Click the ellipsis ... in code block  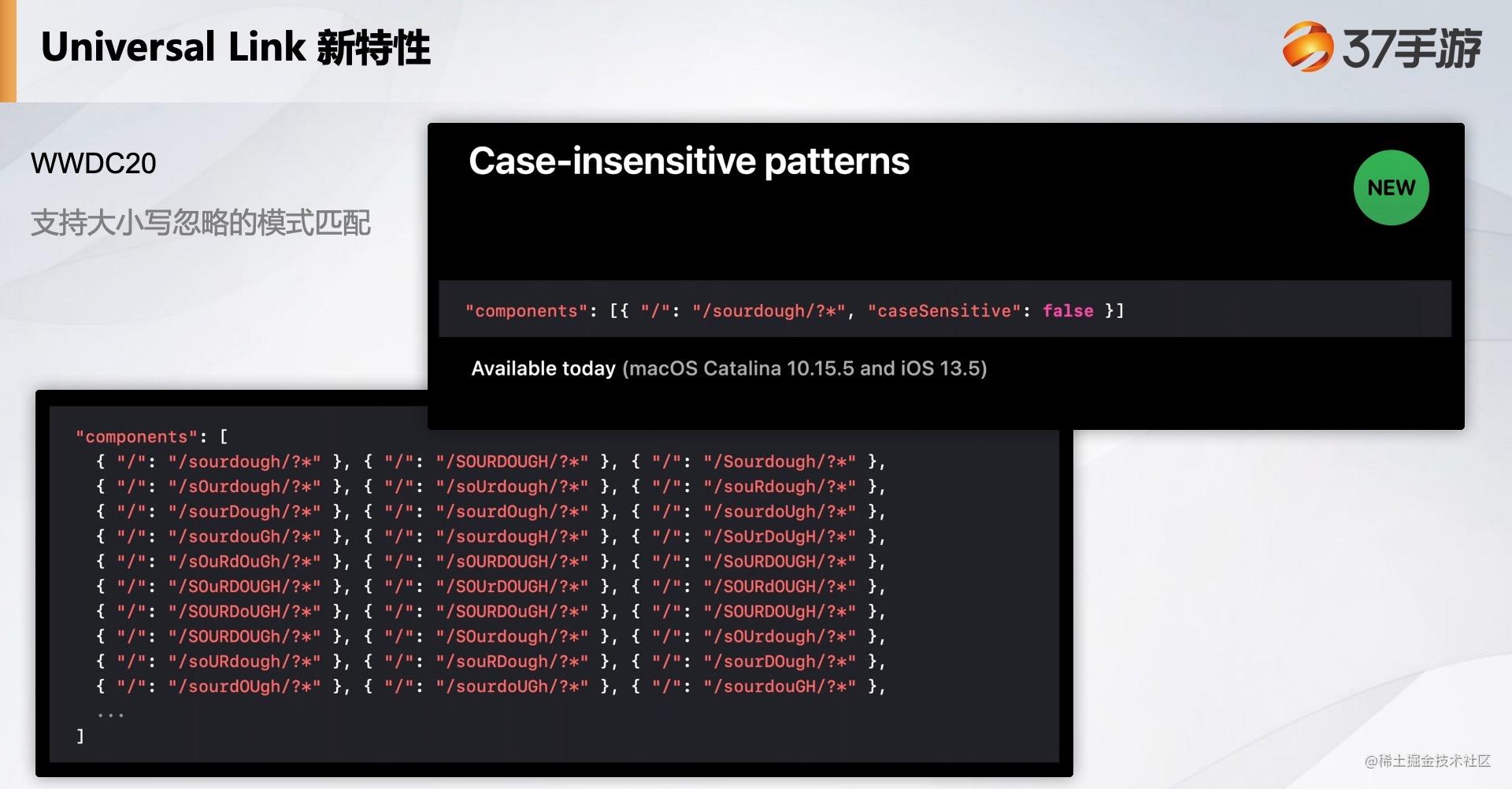click(x=110, y=715)
